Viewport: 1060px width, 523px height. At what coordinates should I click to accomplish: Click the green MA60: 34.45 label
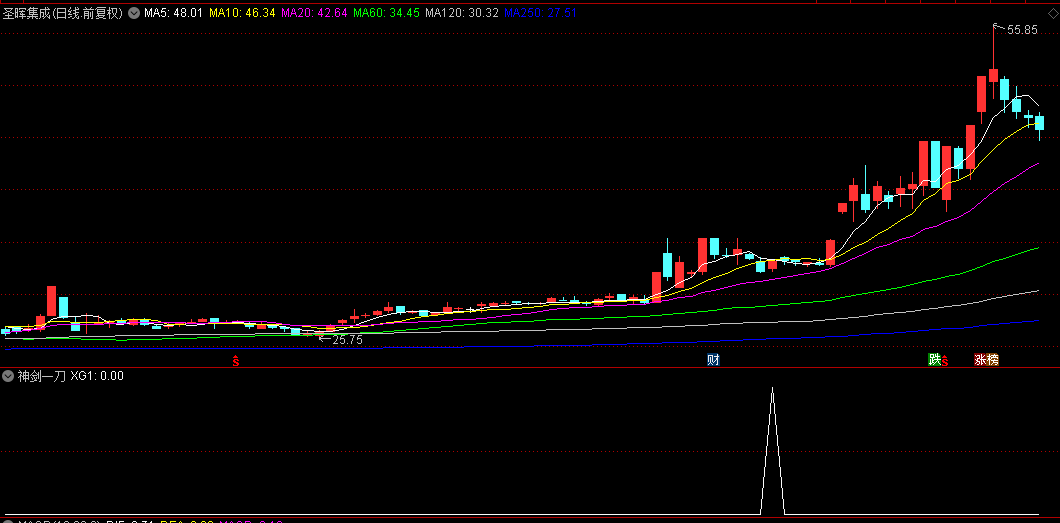pos(387,13)
